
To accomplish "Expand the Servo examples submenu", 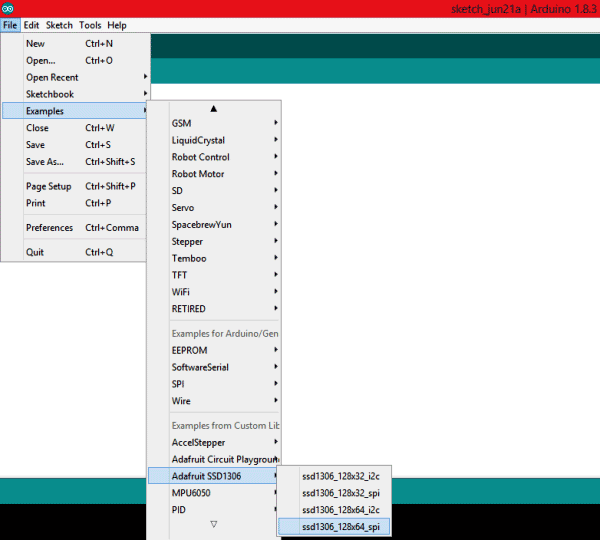I will pos(184,207).
